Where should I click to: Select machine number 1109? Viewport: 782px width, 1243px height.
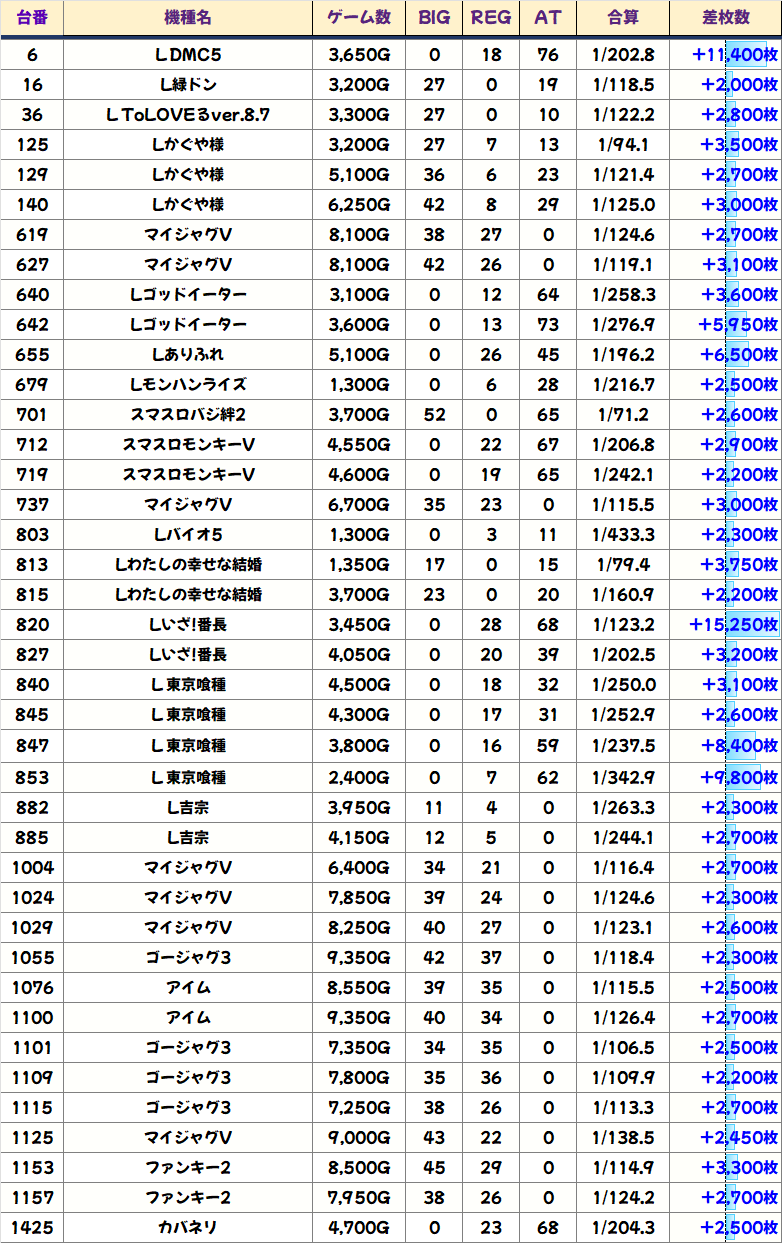(32, 1077)
